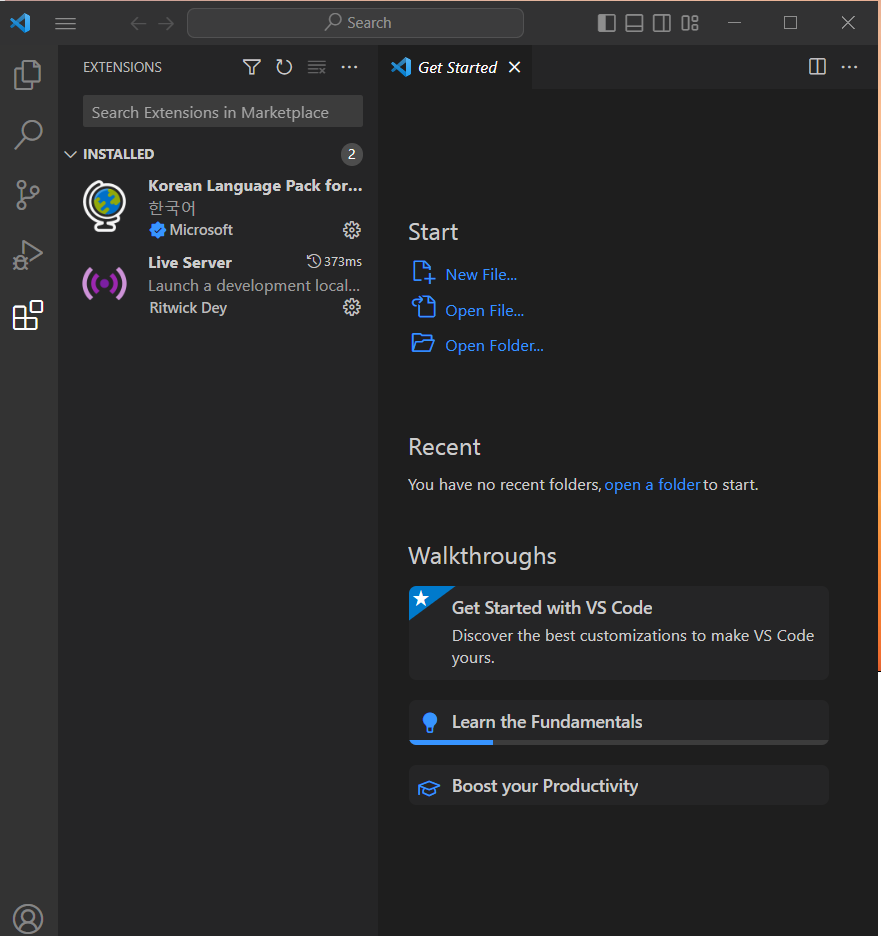The width and height of the screenshot is (881, 936).
Task: Clear extensions search results icon
Action: [316, 67]
